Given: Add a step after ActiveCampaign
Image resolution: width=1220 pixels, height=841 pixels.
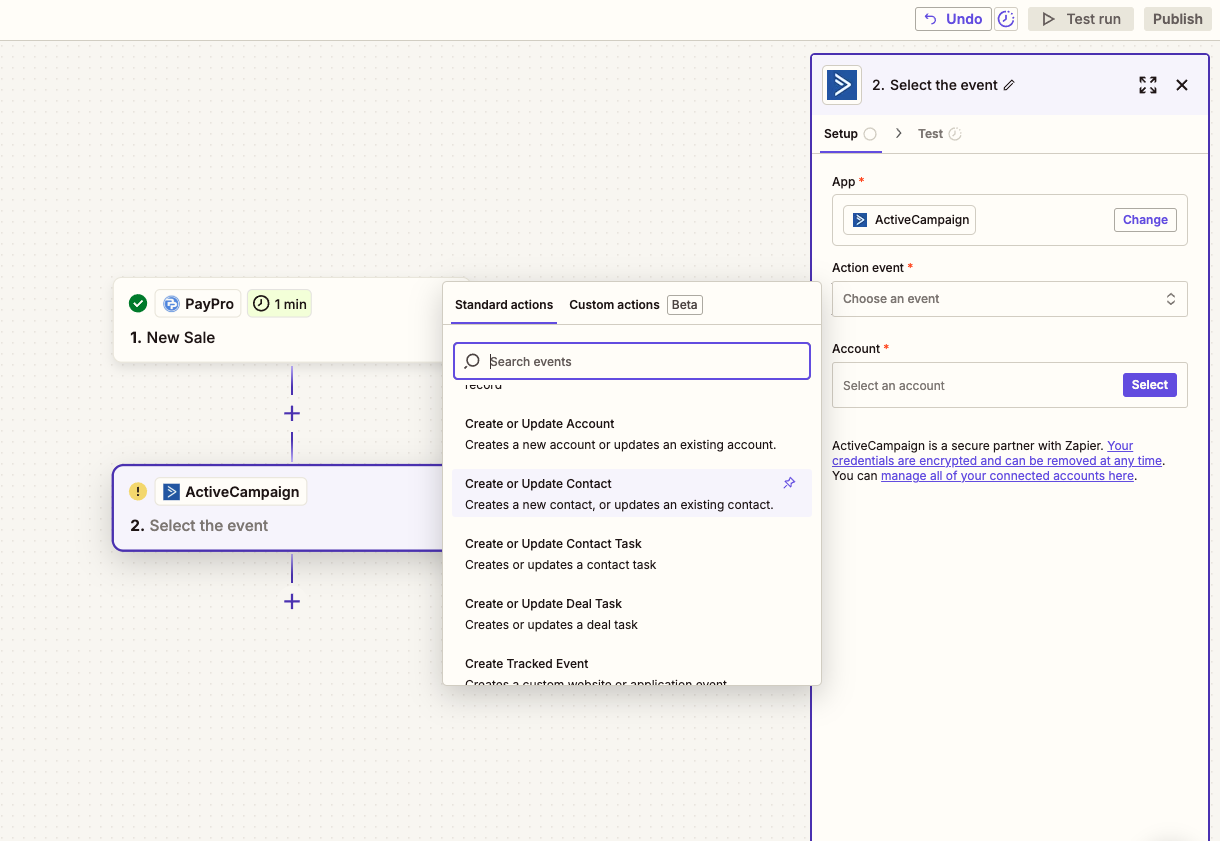Looking at the screenshot, I should point(292,601).
